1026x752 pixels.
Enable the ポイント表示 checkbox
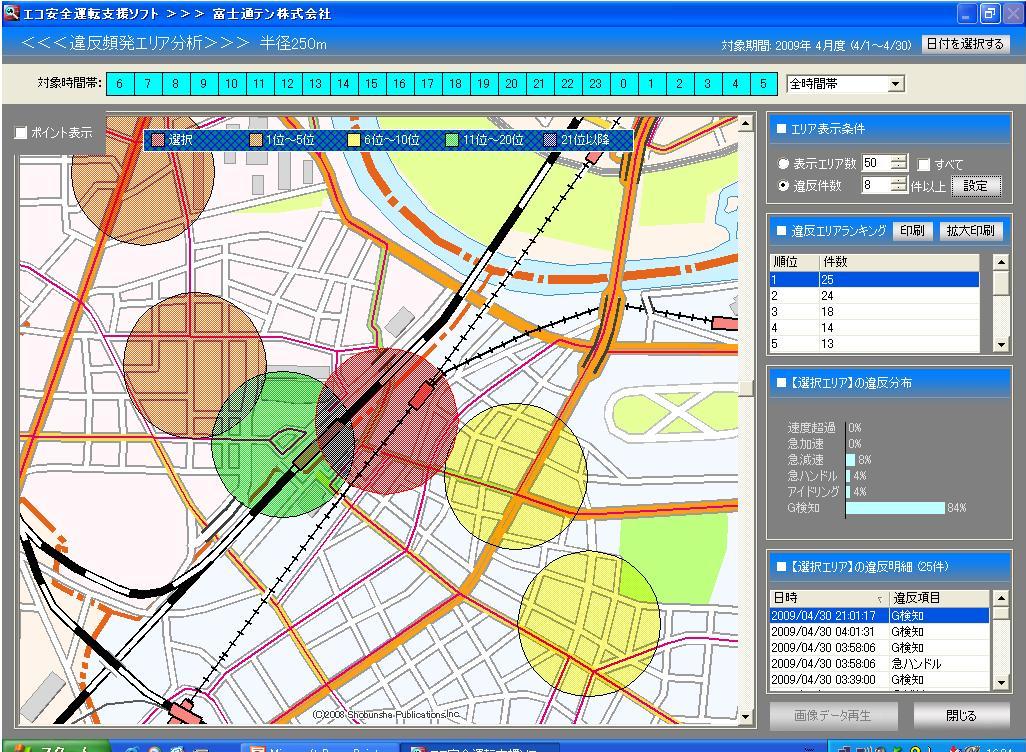tap(21, 133)
